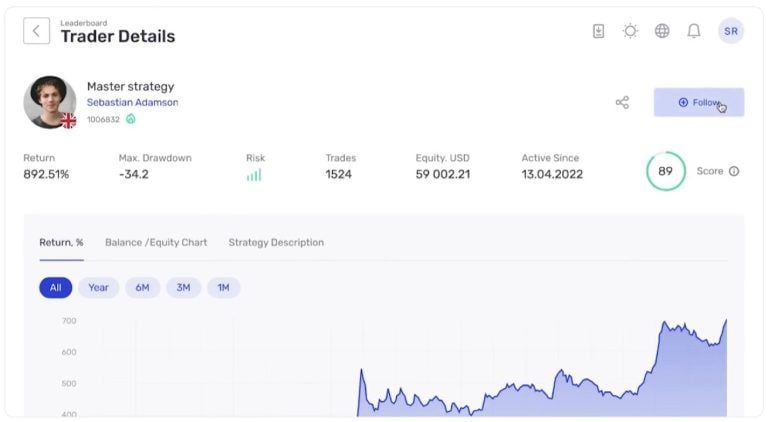
Task: Select the Year time range
Action: [x=98, y=288]
